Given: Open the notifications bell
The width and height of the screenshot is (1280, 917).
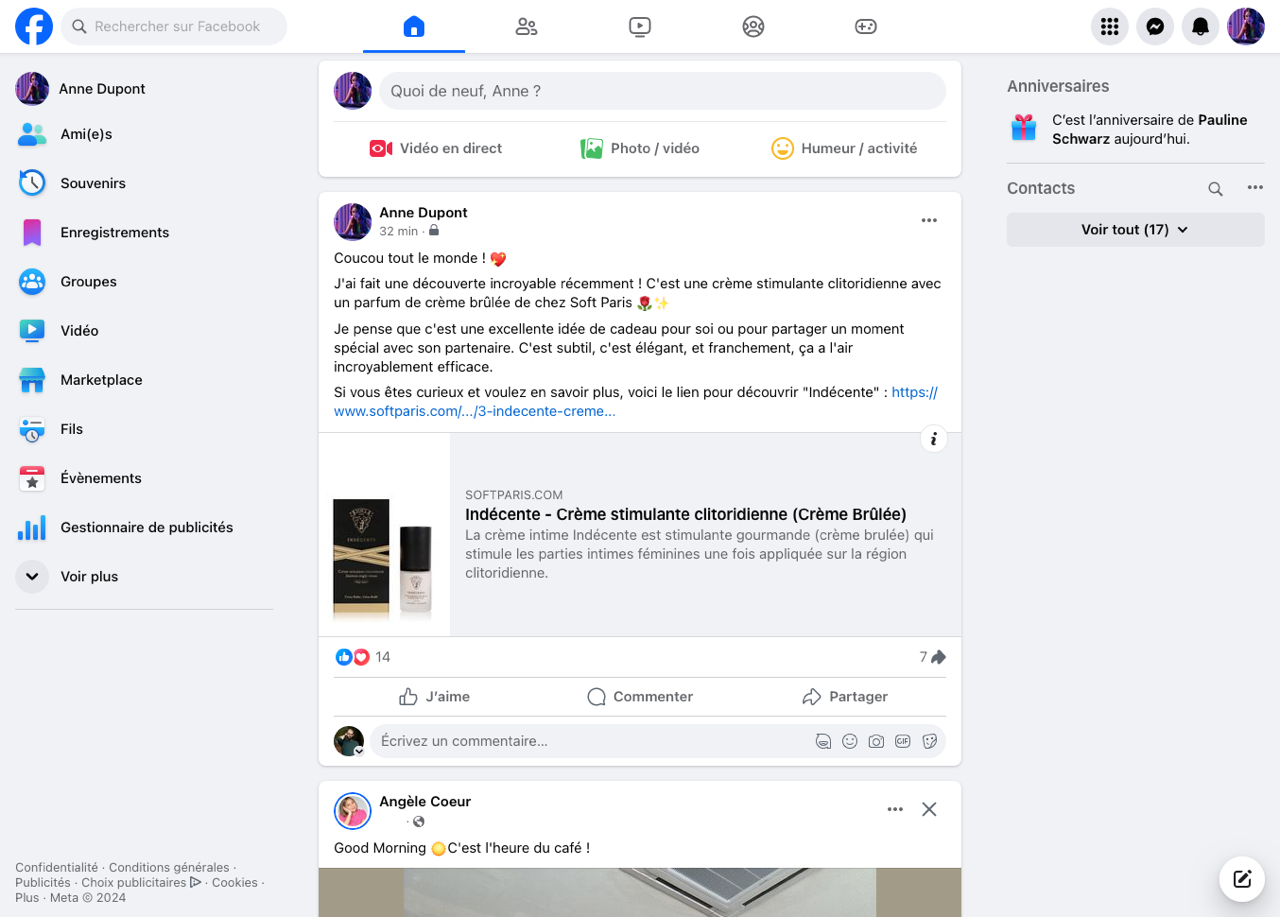Looking at the screenshot, I should pyautogui.click(x=1200, y=27).
